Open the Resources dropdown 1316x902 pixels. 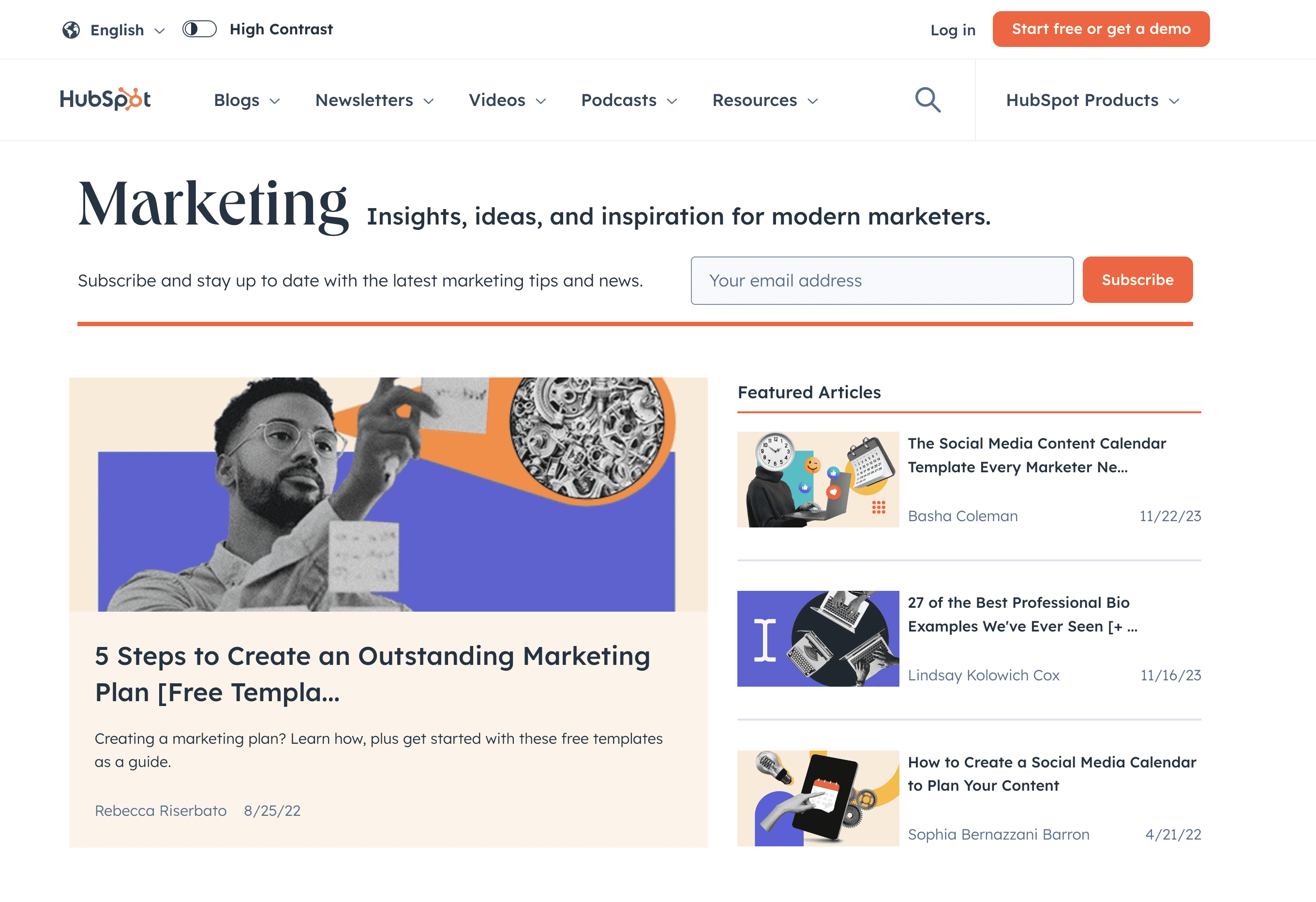(765, 100)
